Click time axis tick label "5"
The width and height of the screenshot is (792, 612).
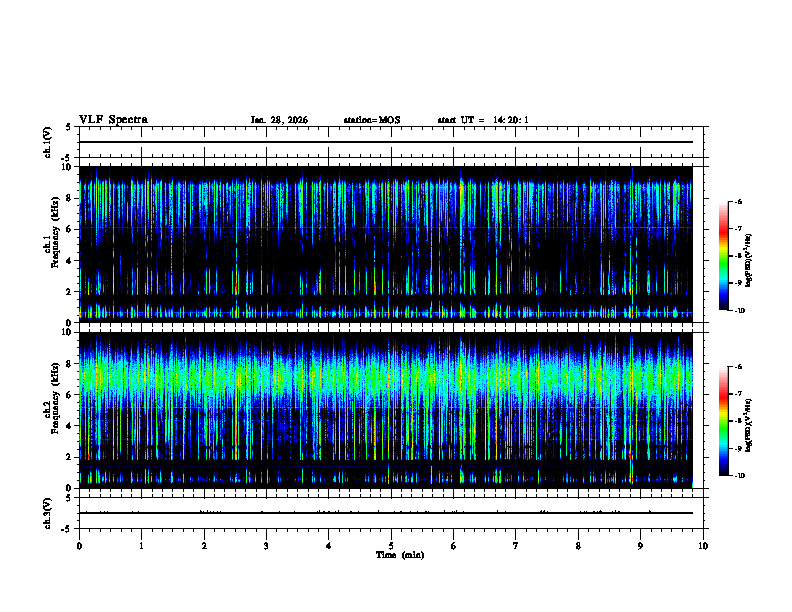coord(391,546)
